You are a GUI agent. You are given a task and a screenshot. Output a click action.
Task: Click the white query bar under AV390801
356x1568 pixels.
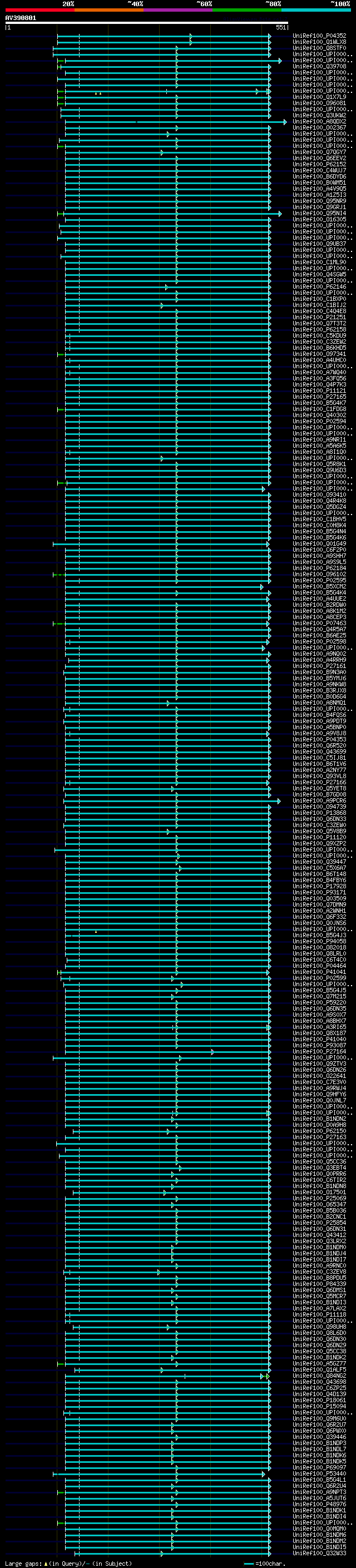tap(147, 23)
